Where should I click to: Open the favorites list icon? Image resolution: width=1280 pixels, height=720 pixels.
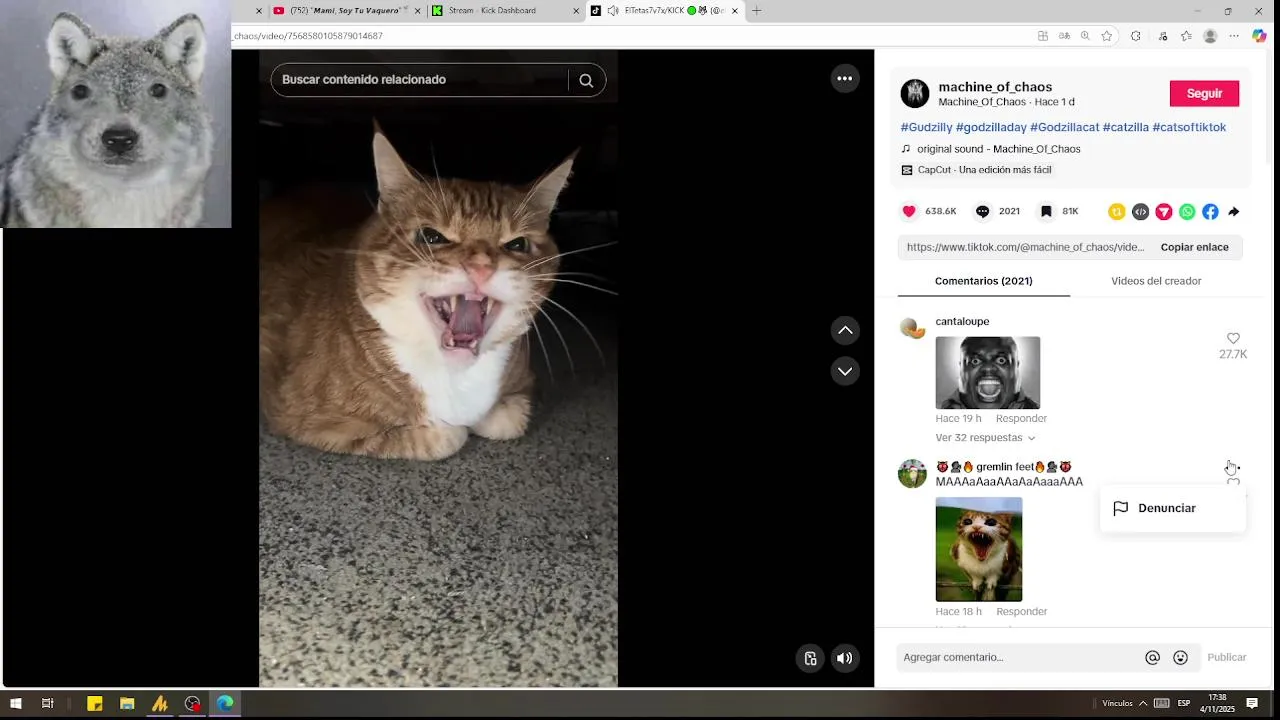[1186, 36]
